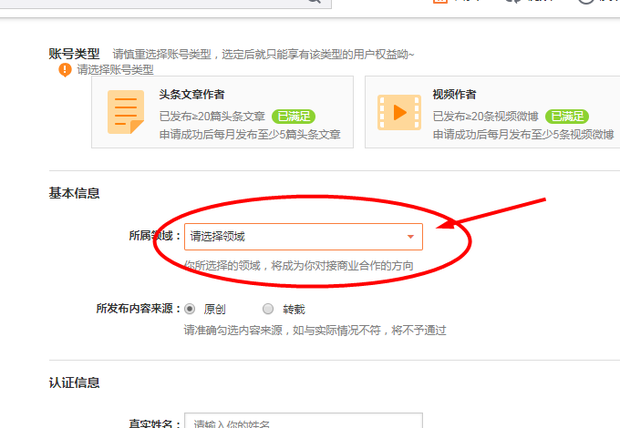Click the hint 你所选择的领域，将成为你对接商业合作的方向
Viewport: 620px width, 428px height.
tap(299, 265)
